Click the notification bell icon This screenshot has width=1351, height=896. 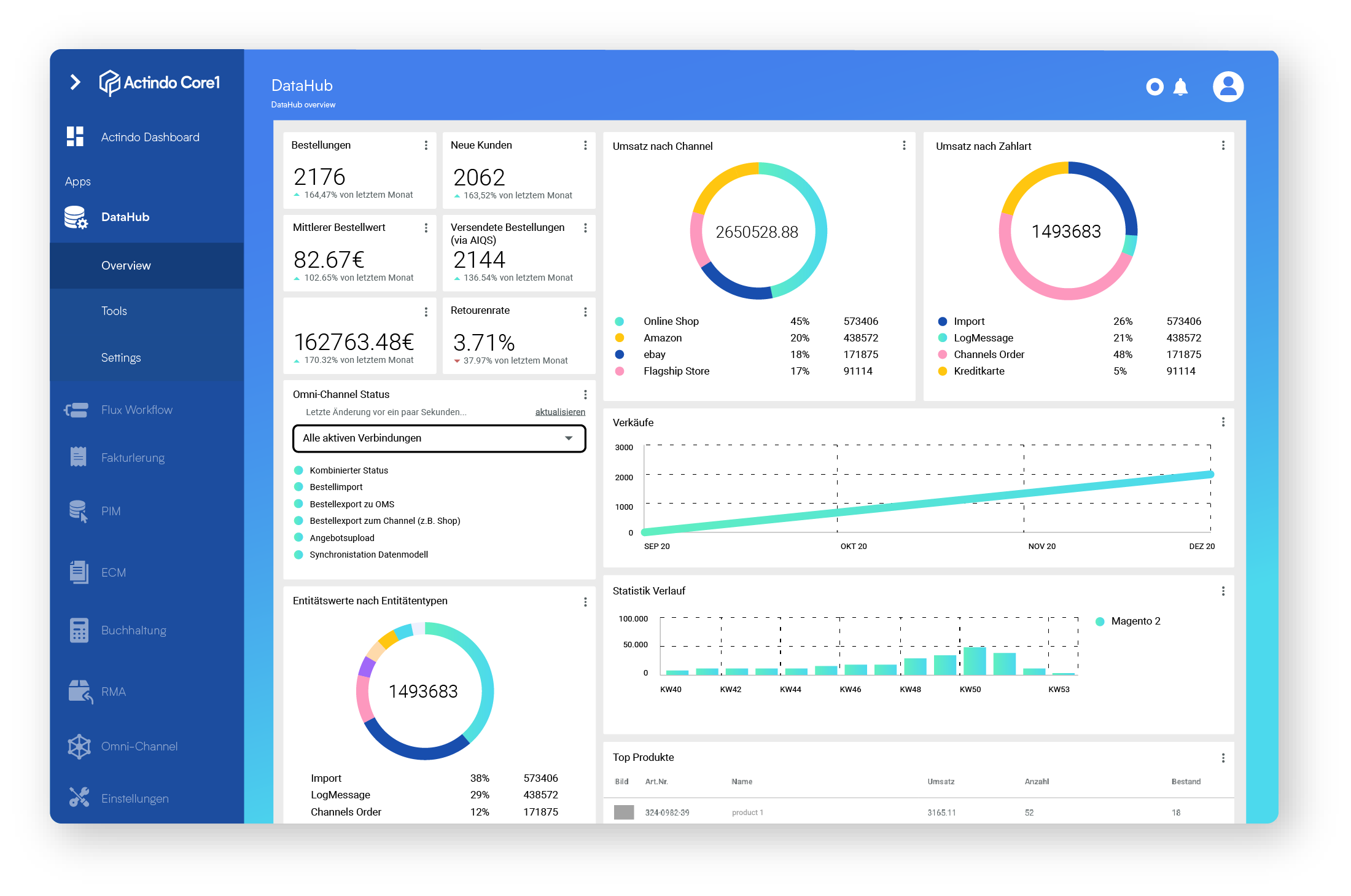[x=1180, y=87]
